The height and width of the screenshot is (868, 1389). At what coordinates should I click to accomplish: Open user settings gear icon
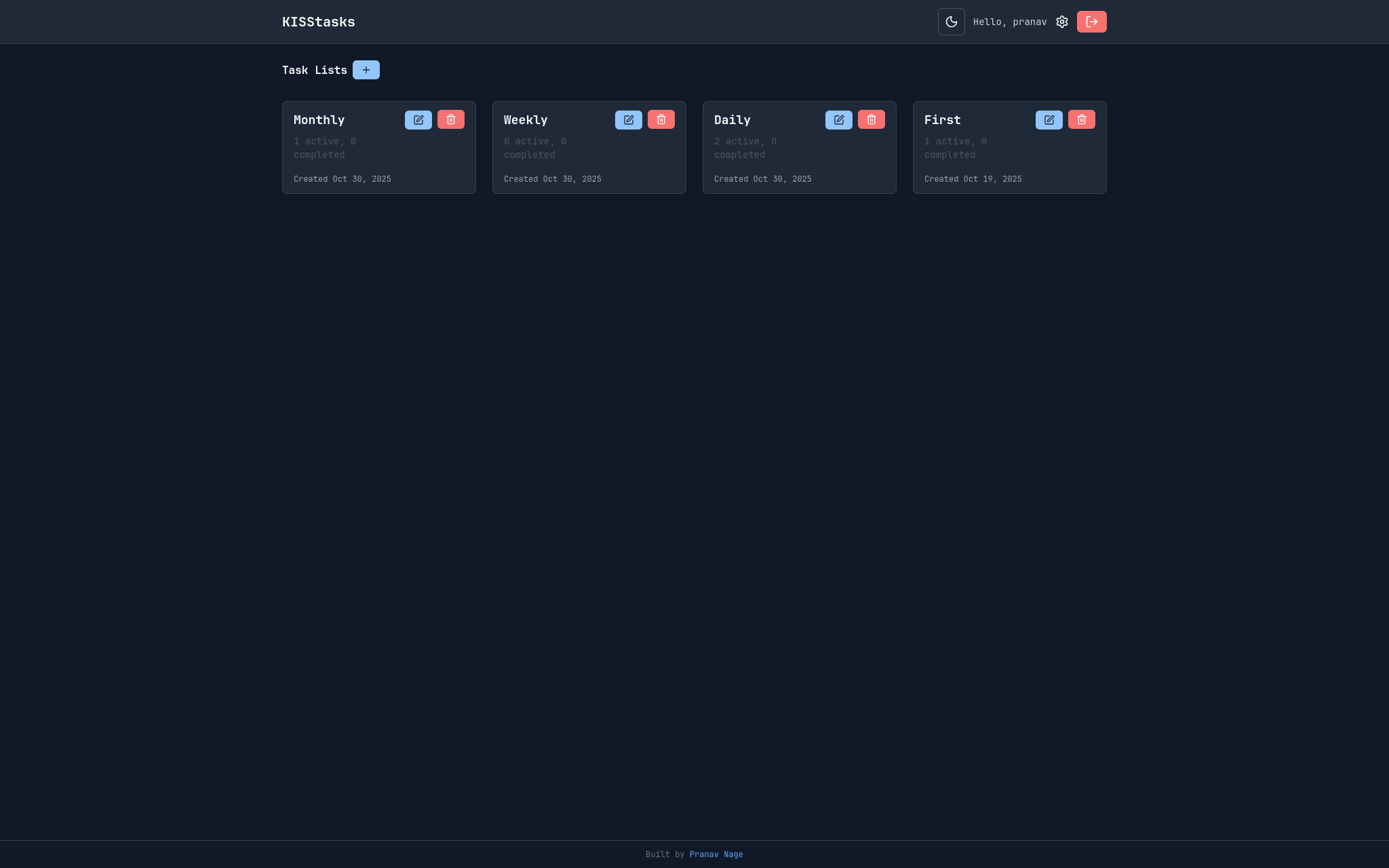point(1062,22)
